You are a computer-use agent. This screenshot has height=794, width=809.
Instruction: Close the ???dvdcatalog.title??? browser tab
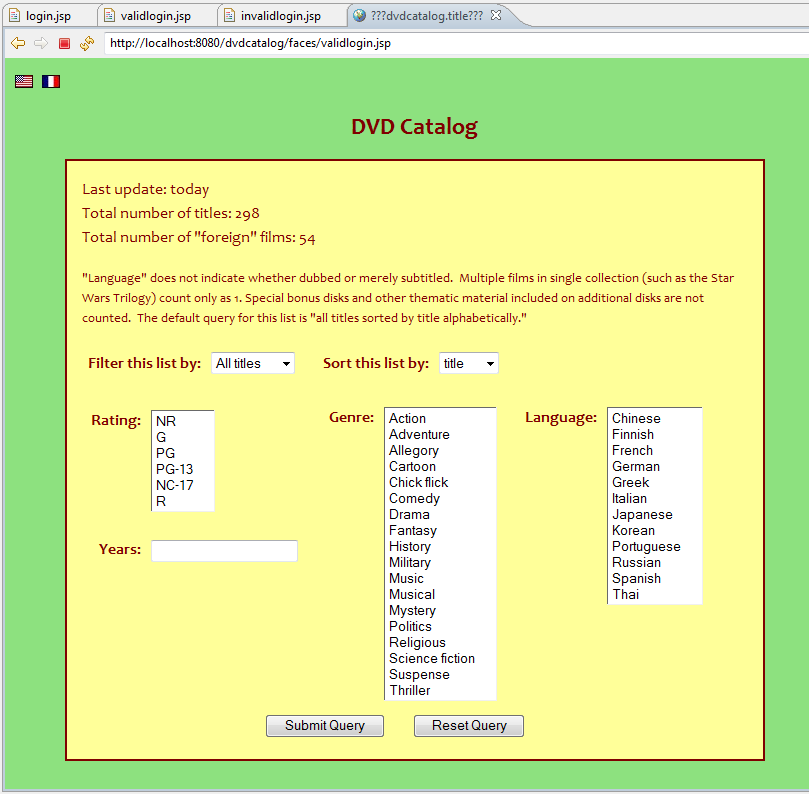[496, 15]
